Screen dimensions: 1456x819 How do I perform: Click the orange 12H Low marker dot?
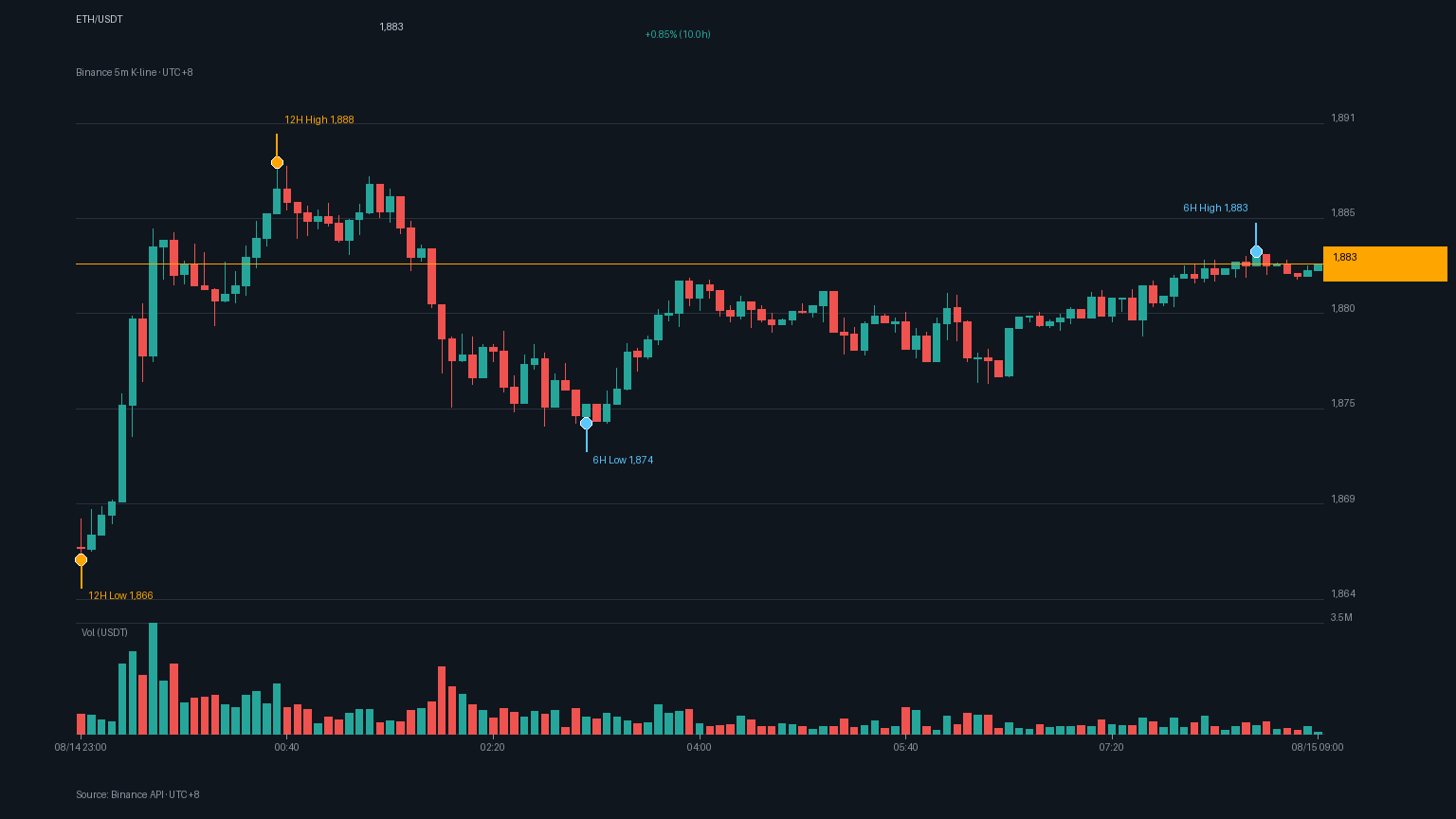point(81,559)
